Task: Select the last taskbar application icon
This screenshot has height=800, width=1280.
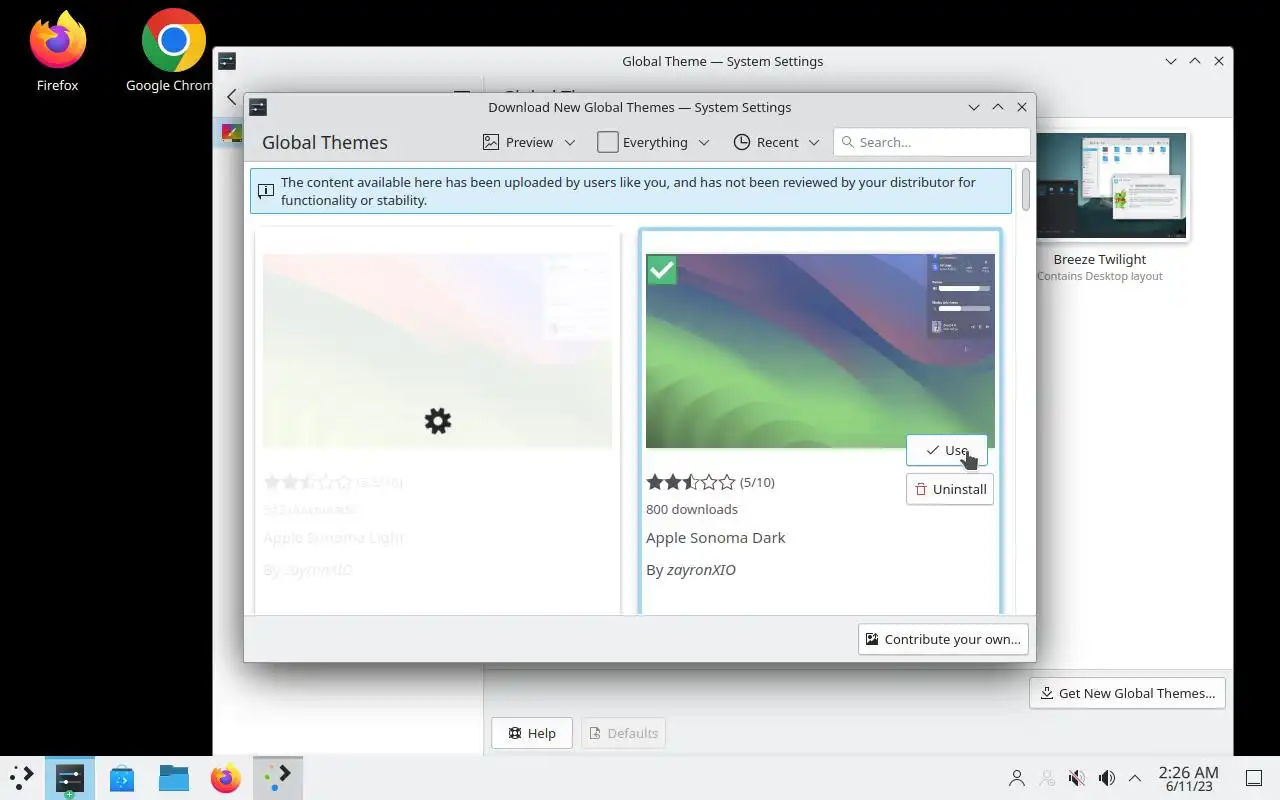Action: pyautogui.click(x=278, y=777)
